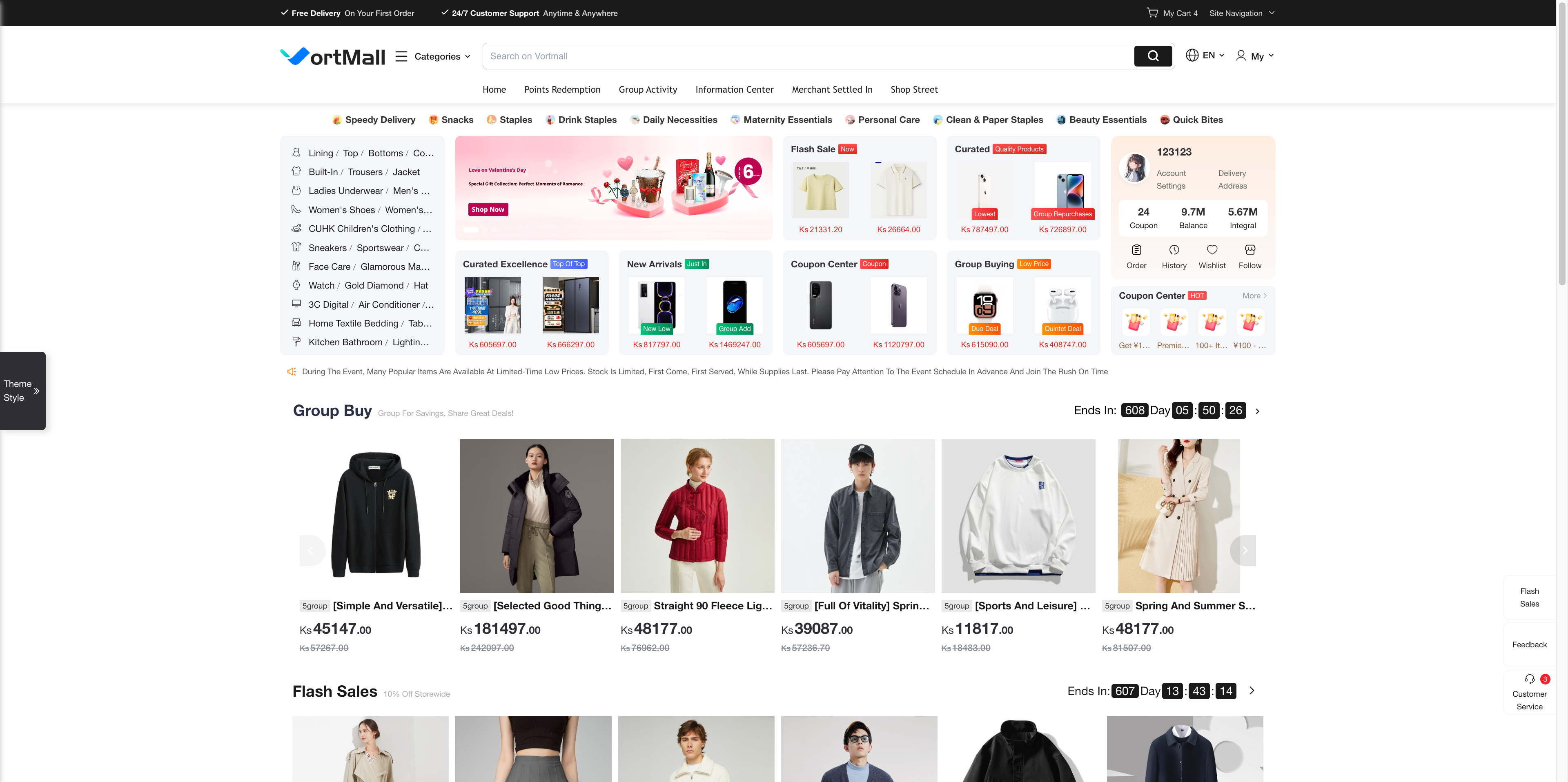The image size is (1568, 782).
Task: Click the Customer Service headset icon
Action: click(x=1529, y=679)
